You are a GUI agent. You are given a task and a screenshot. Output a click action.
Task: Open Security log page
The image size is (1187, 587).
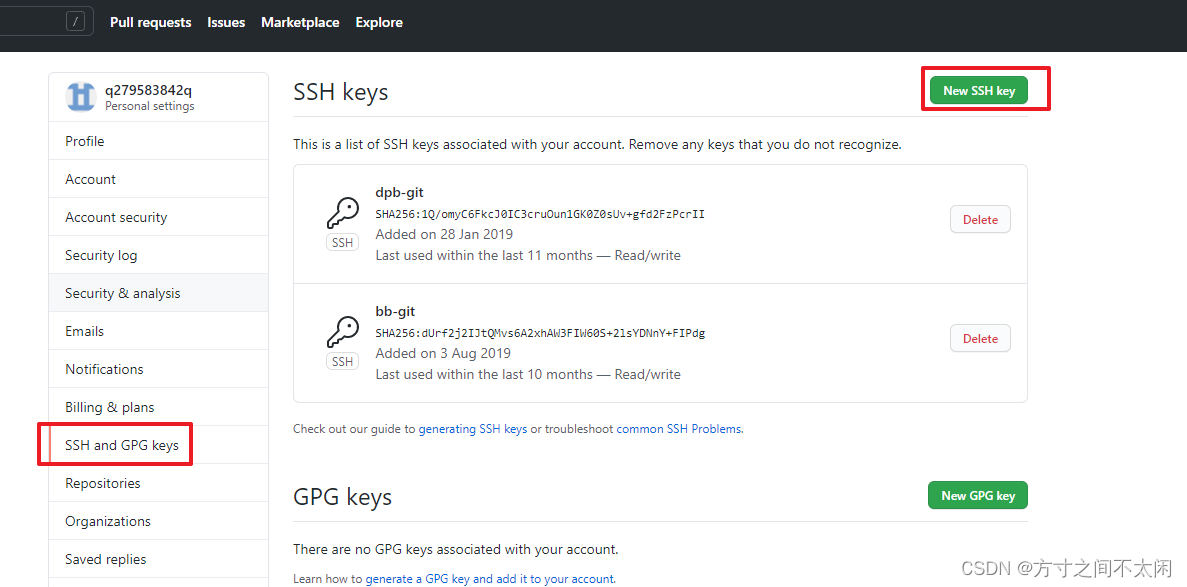158,255
